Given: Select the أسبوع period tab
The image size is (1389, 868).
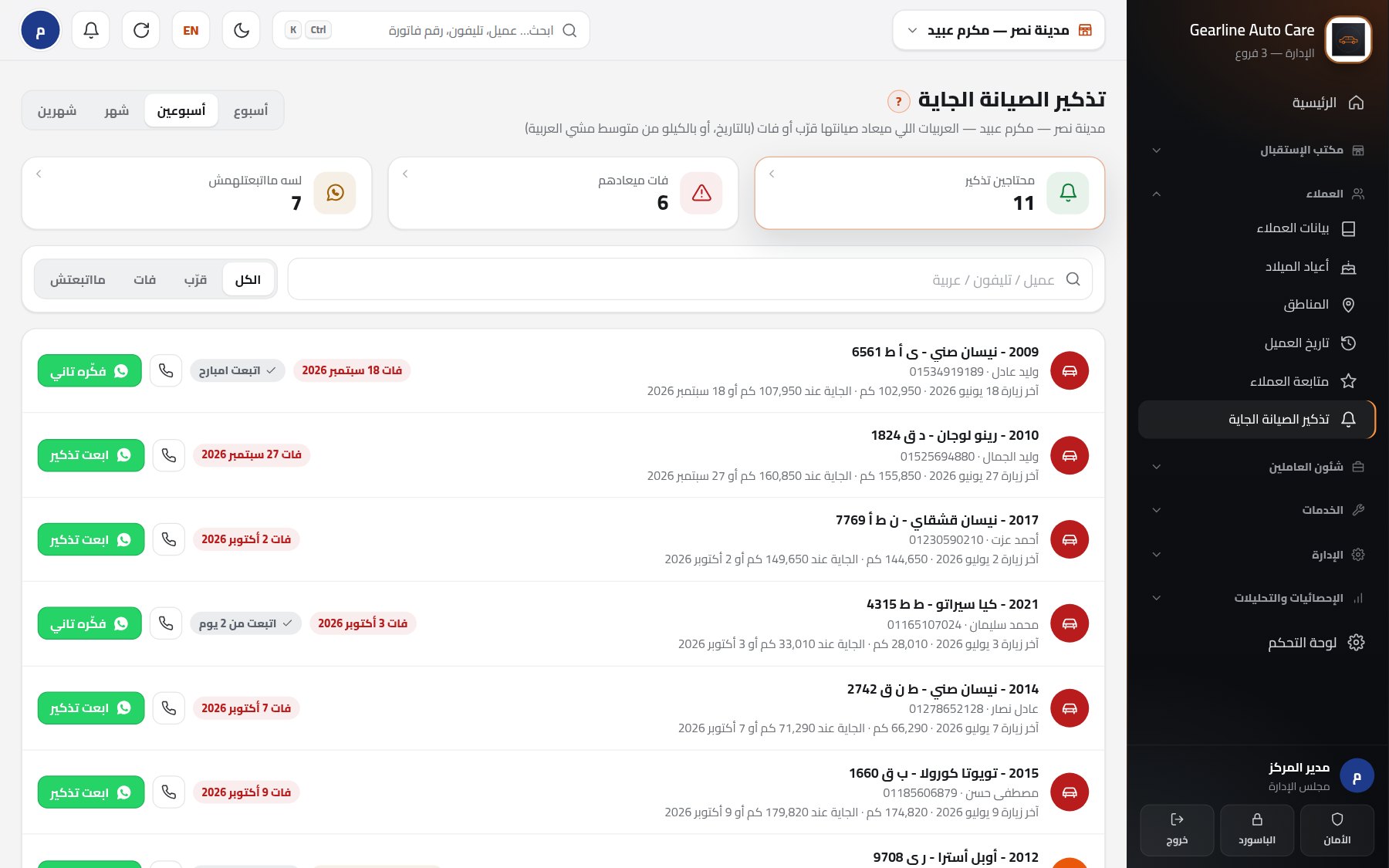Looking at the screenshot, I should pyautogui.click(x=251, y=110).
